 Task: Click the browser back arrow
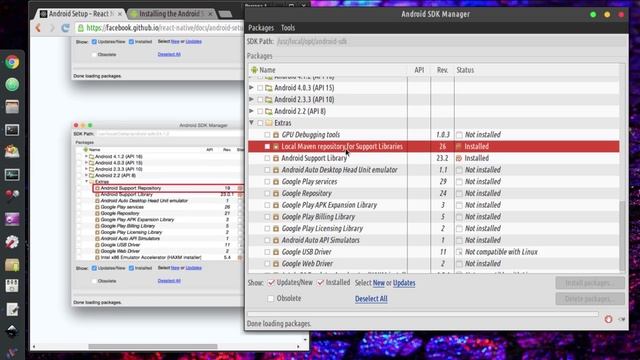[38, 28]
